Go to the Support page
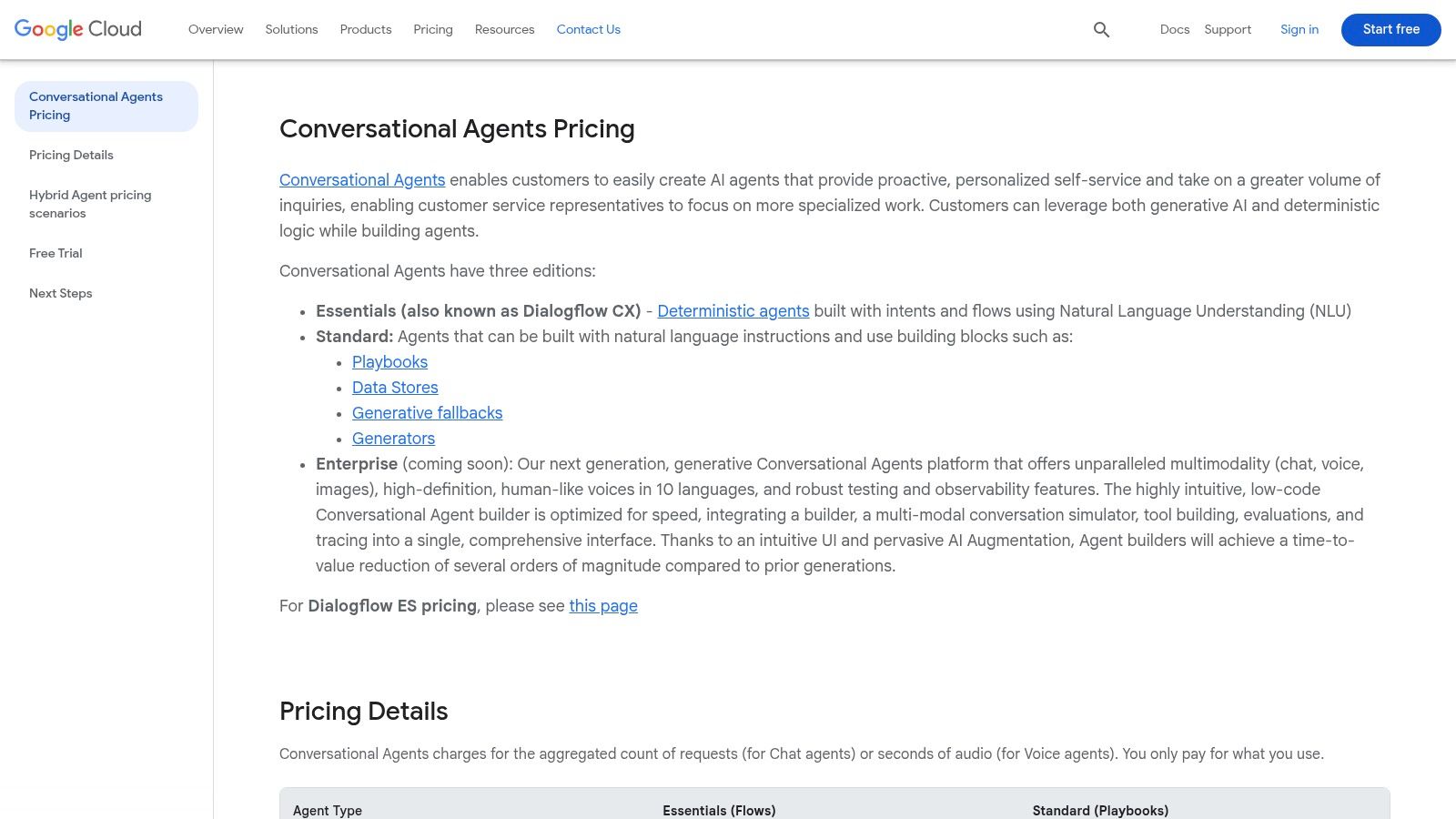The image size is (1456, 819). pos(1228,29)
